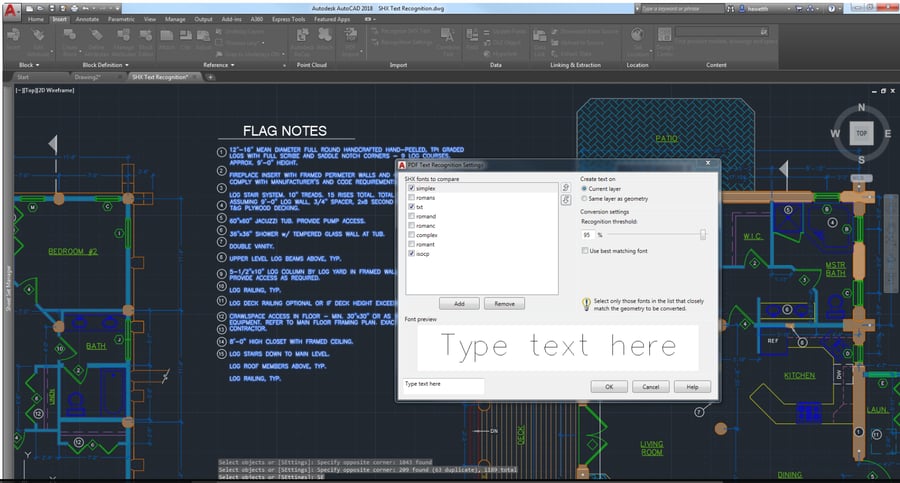Click the Remove button under the font list
The width and height of the screenshot is (900, 483).
pos(505,304)
